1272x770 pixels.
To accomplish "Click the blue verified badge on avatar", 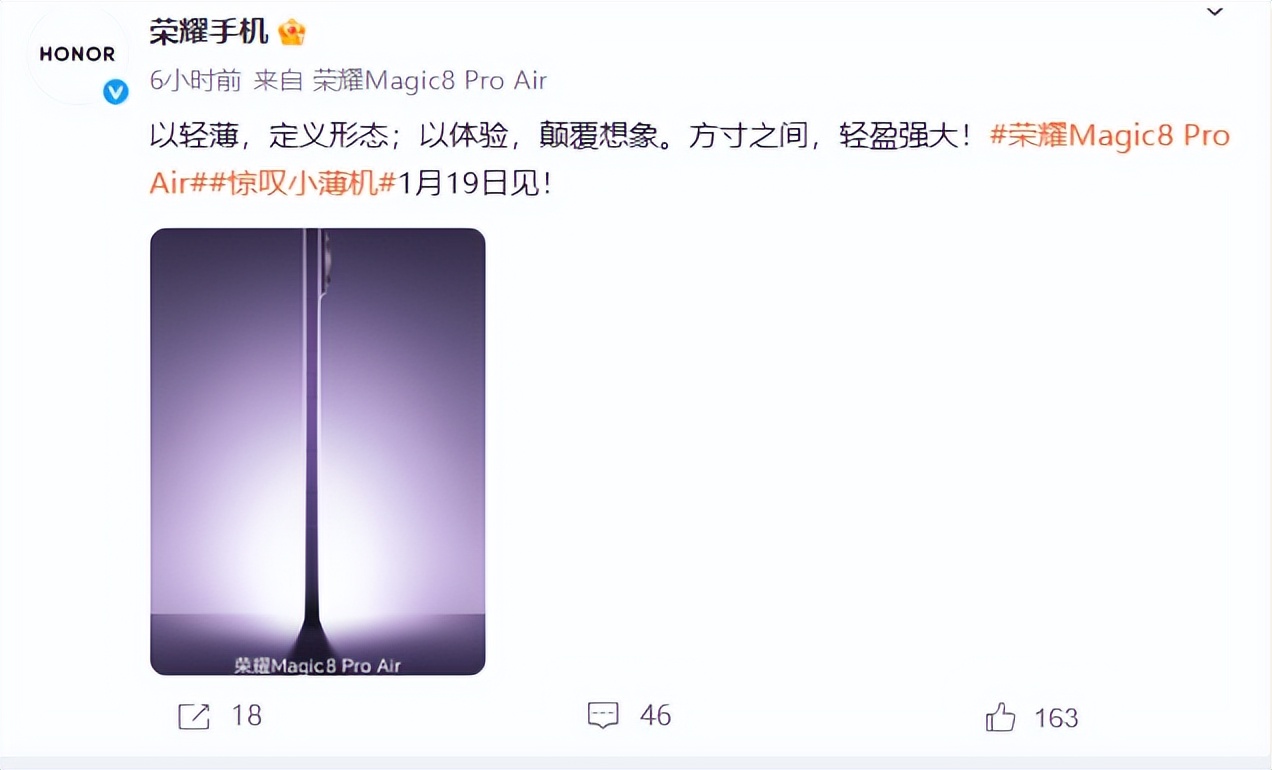I will click(116, 92).
